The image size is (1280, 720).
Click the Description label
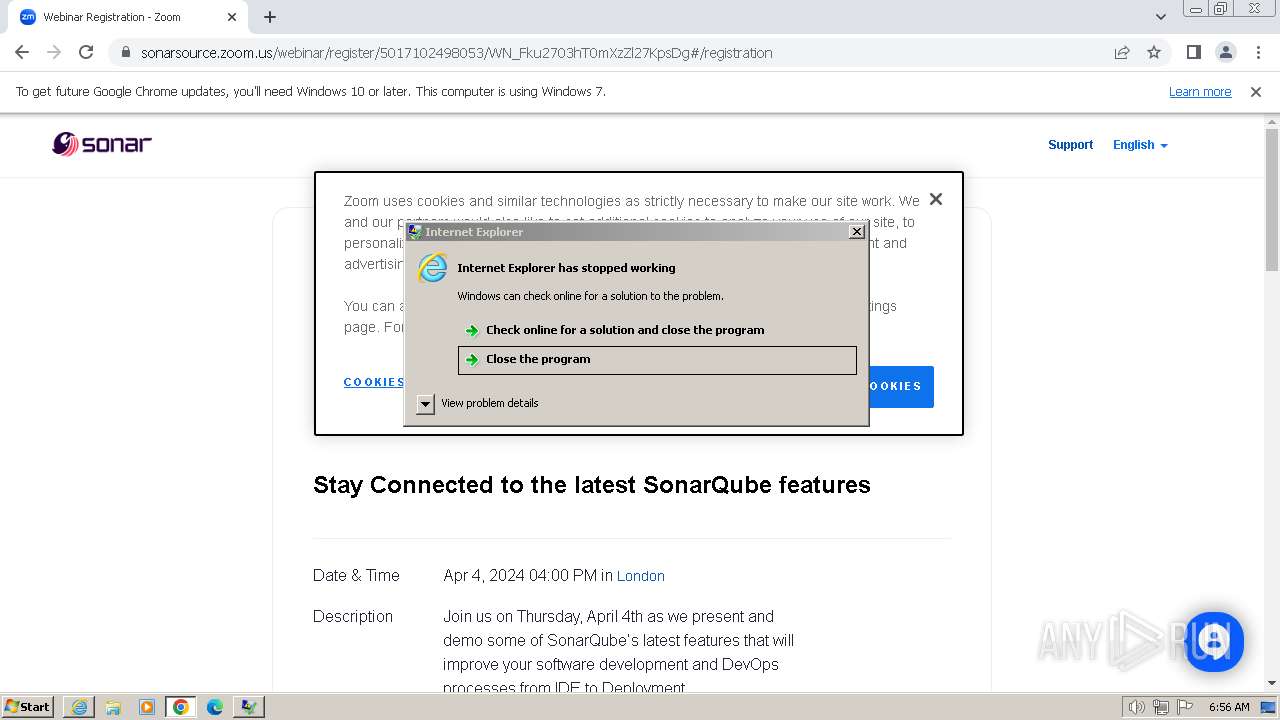click(x=353, y=617)
